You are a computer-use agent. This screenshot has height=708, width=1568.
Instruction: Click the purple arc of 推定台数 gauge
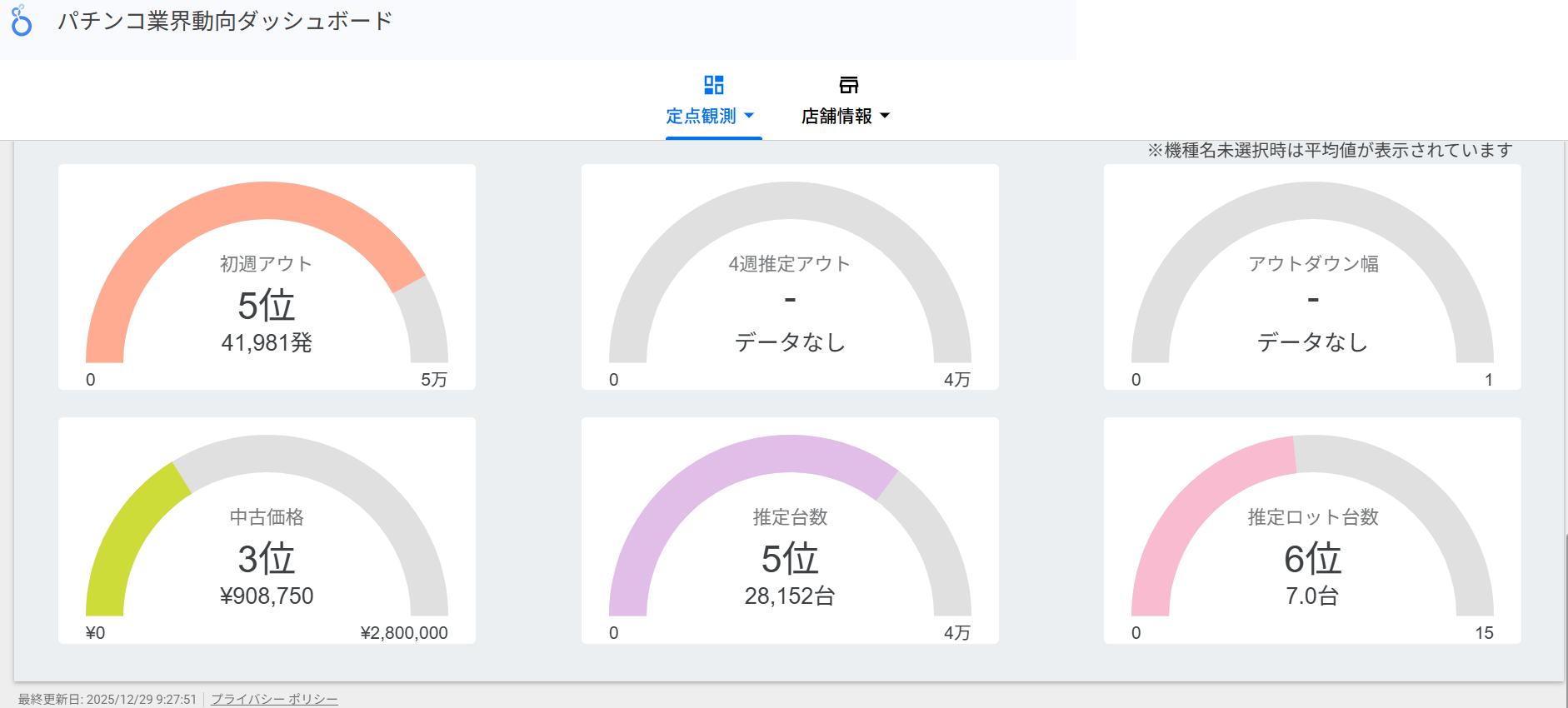coord(733,463)
